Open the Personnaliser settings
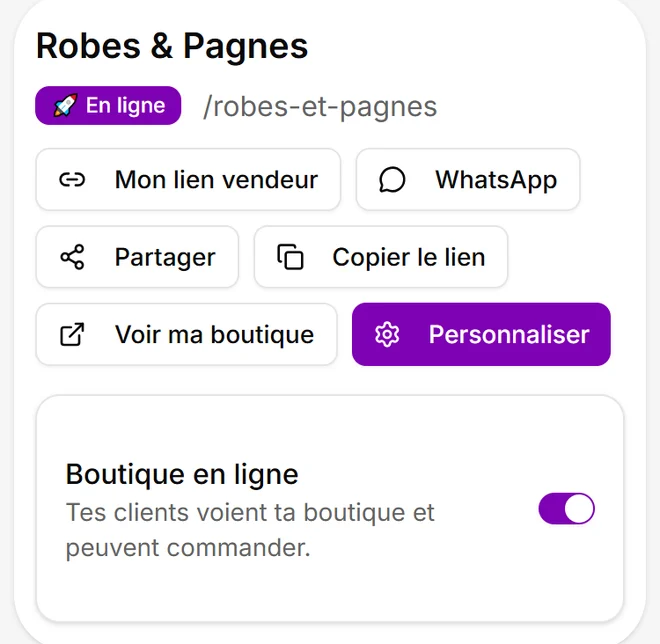The width and height of the screenshot is (660, 644). 481,335
